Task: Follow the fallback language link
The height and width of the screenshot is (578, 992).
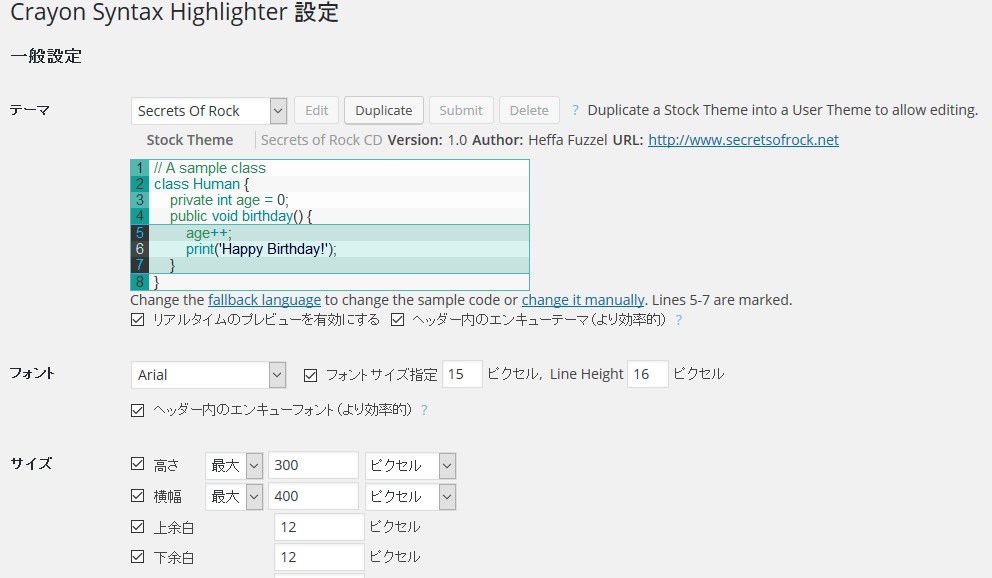Action: [x=264, y=300]
